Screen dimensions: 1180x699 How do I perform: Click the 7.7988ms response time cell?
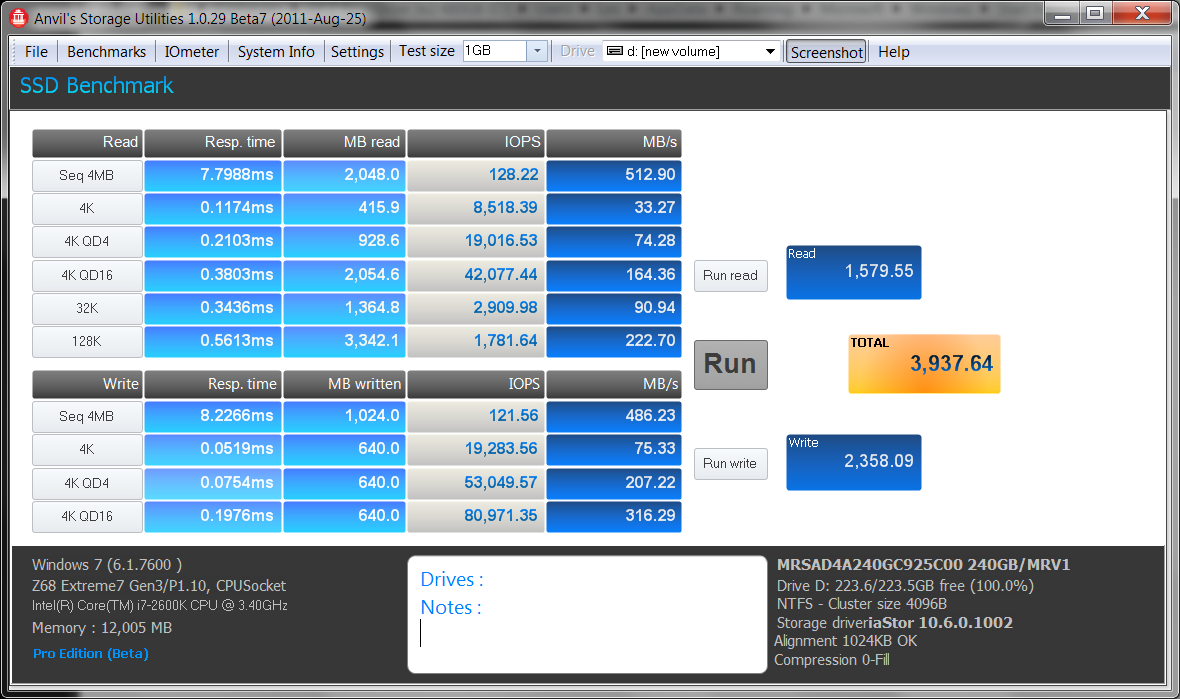[213, 175]
